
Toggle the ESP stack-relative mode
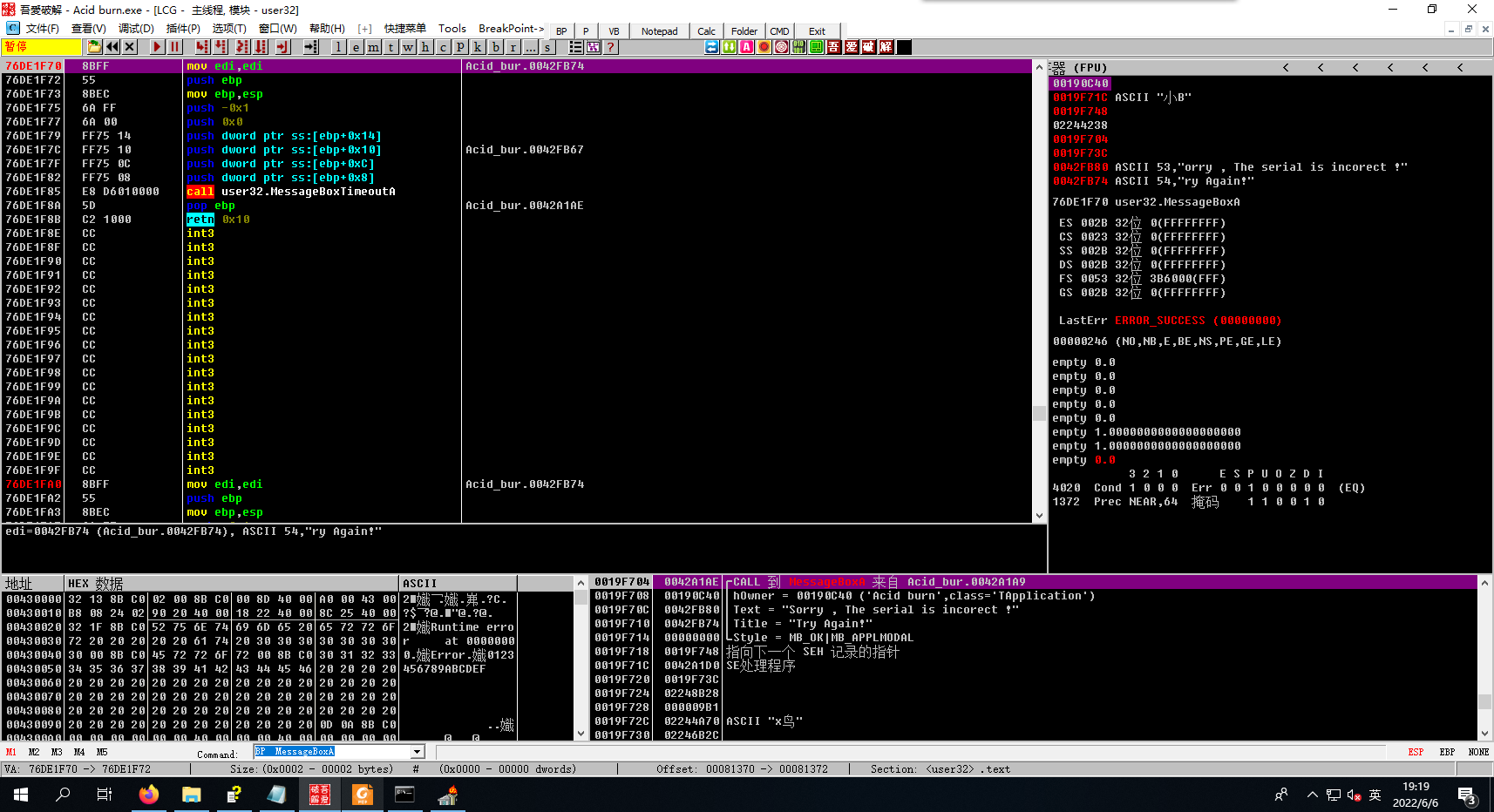pyautogui.click(x=1416, y=752)
